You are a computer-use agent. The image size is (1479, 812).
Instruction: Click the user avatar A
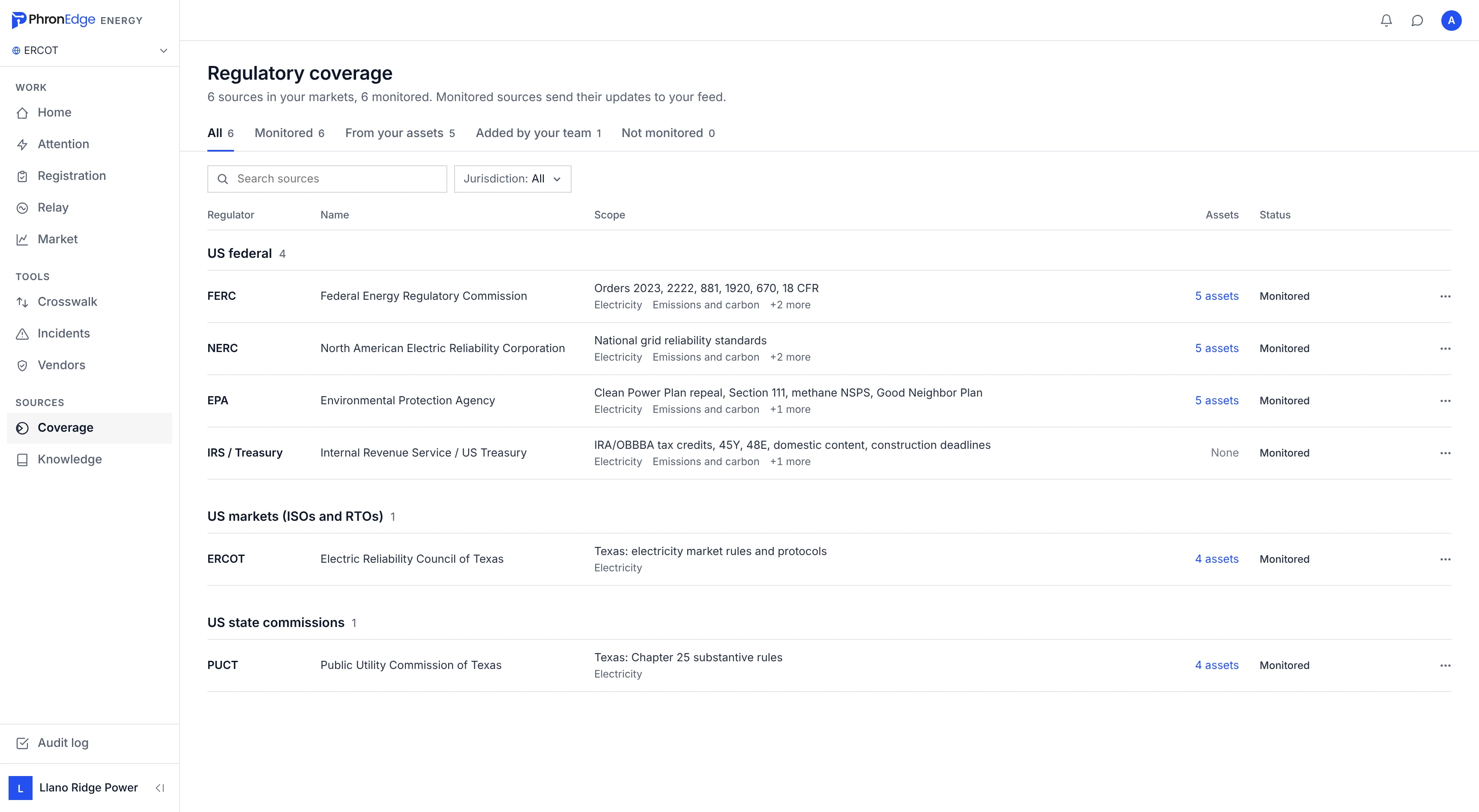(x=1451, y=21)
